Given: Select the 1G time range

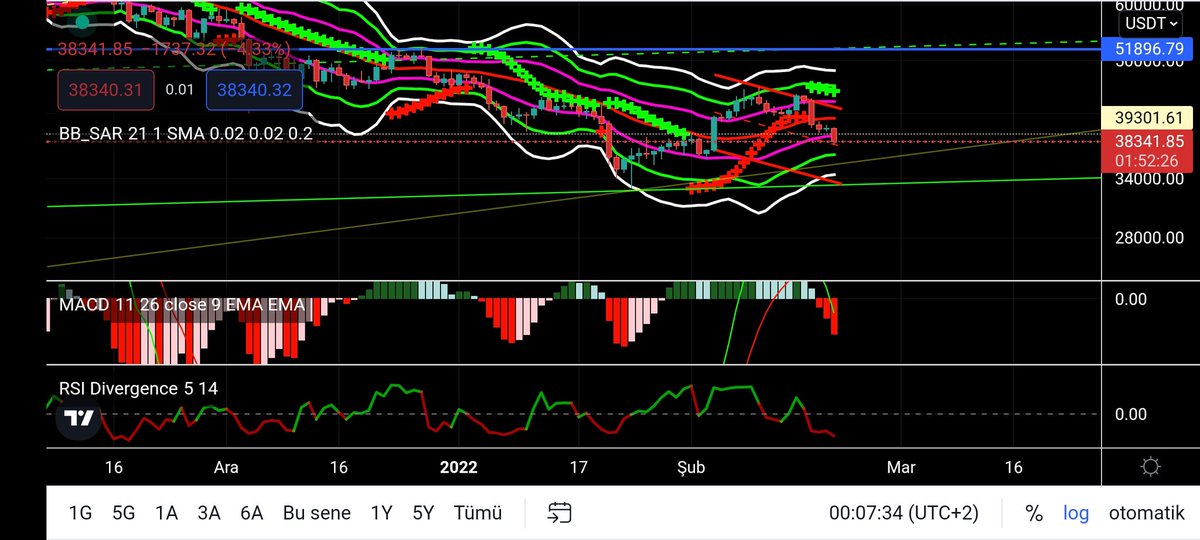Looking at the screenshot, I should click(x=80, y=513).
